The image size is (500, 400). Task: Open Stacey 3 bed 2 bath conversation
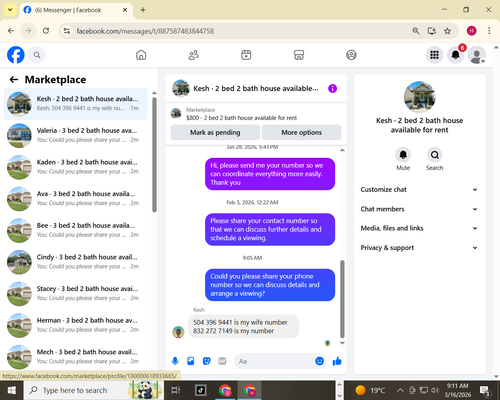tap(75, 294)
